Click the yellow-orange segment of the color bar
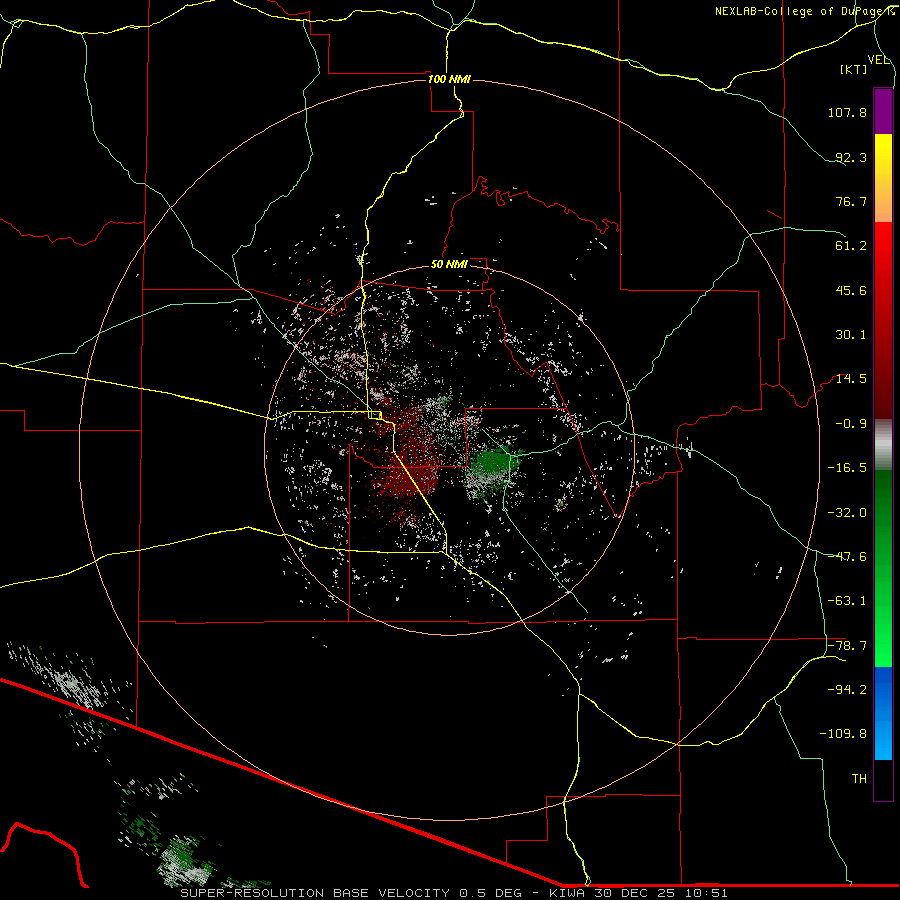 [x=883, y=178]
